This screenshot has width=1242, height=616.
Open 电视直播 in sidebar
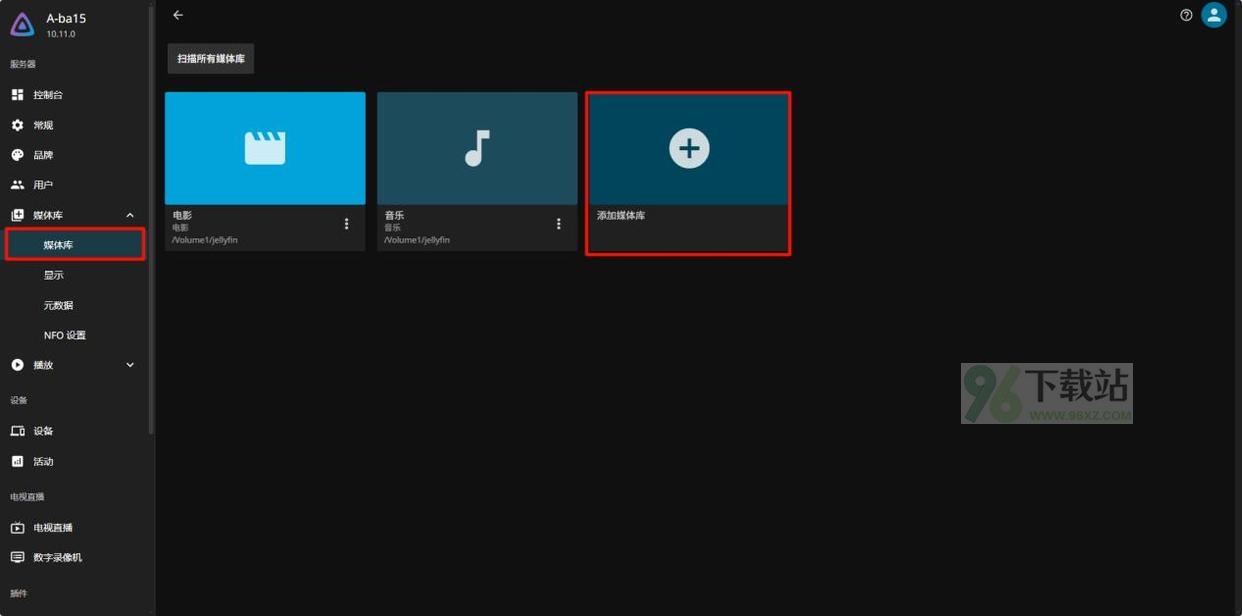[52, 527]
